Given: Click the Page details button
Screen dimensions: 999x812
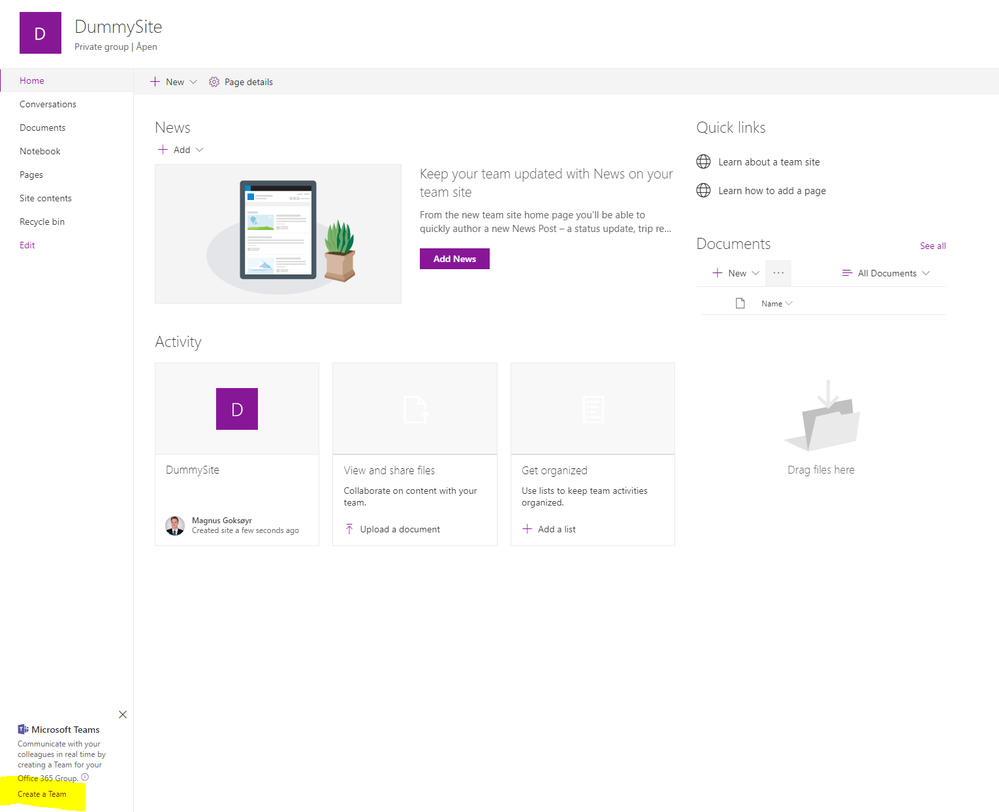Looking at the screenshot, I should (x=241, y=82).
